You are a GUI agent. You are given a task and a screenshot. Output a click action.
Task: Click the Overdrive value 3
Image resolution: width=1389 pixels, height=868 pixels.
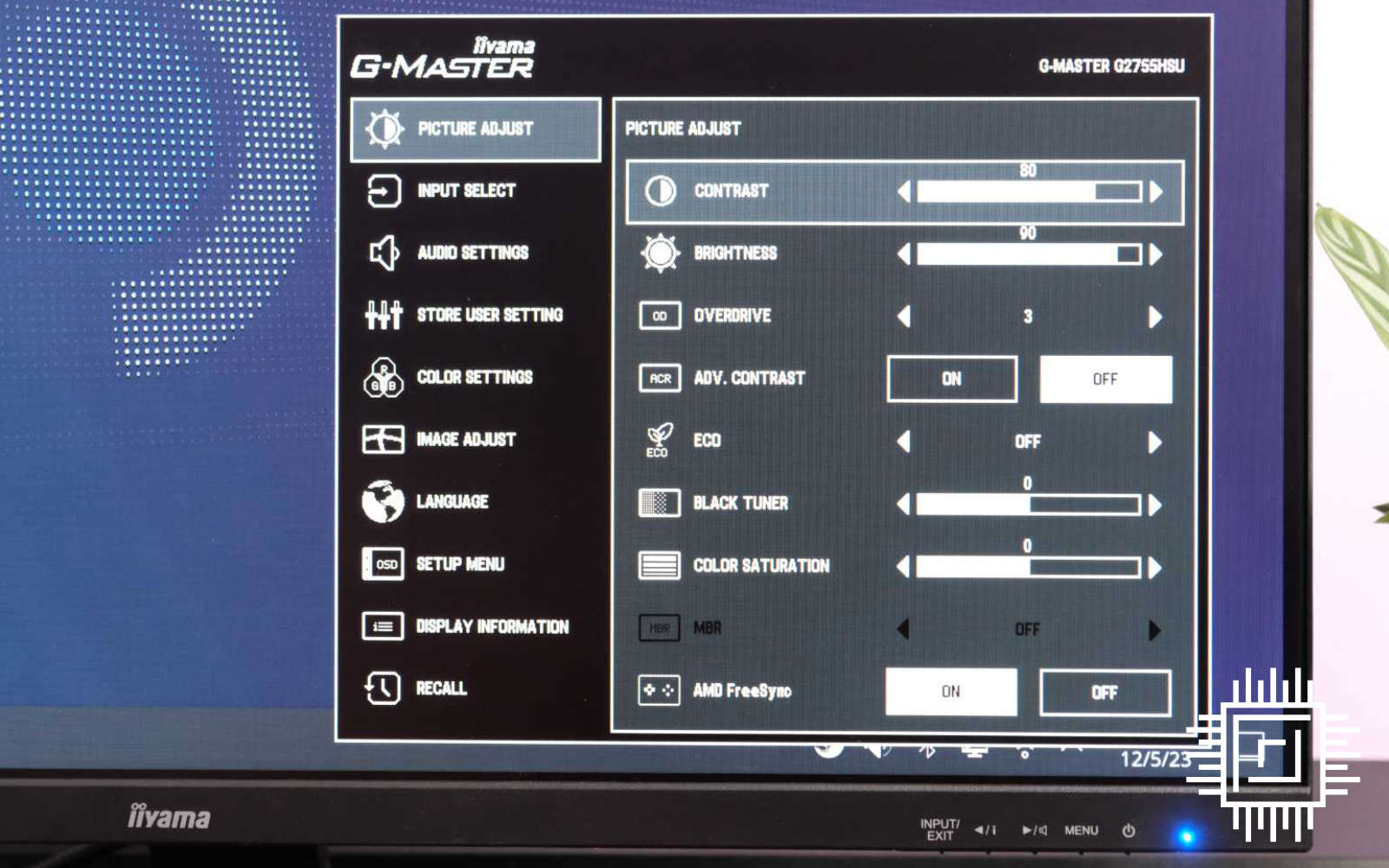tap(1029, 317)
